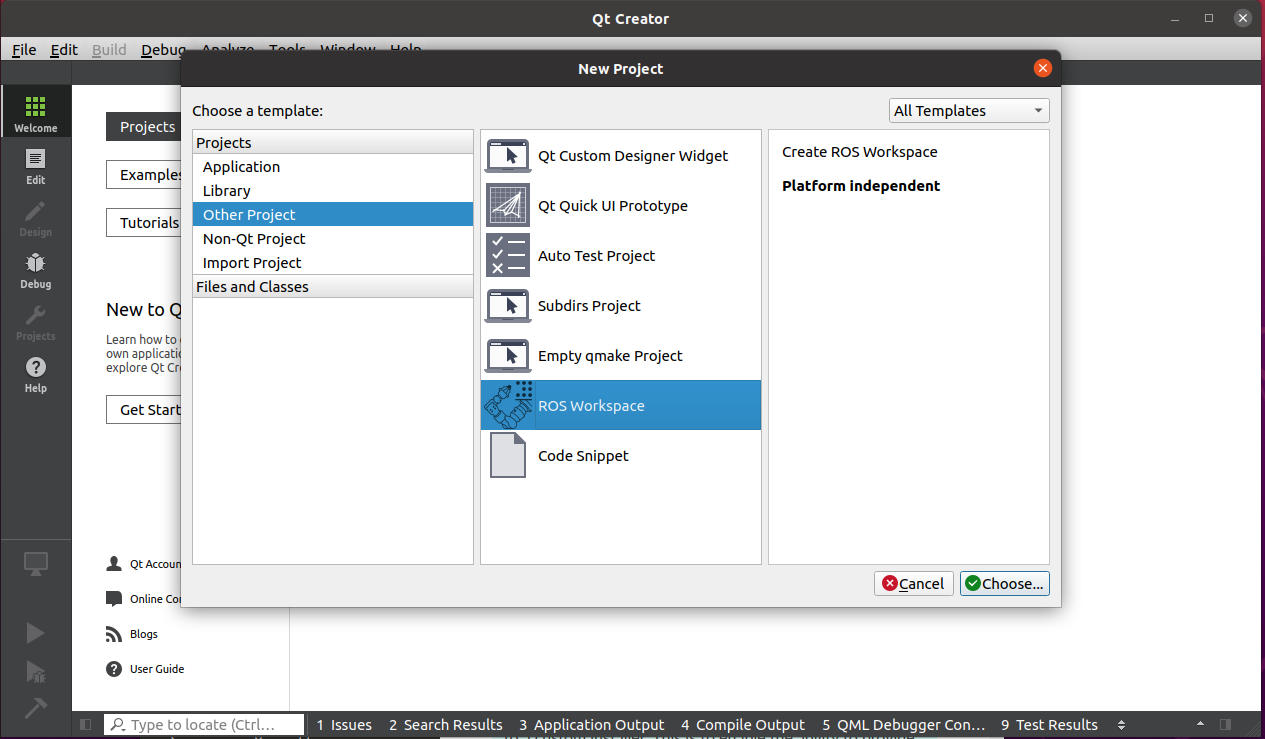1265x739 pixels.
Task: Open the Issues output pane
Action: 344,725
